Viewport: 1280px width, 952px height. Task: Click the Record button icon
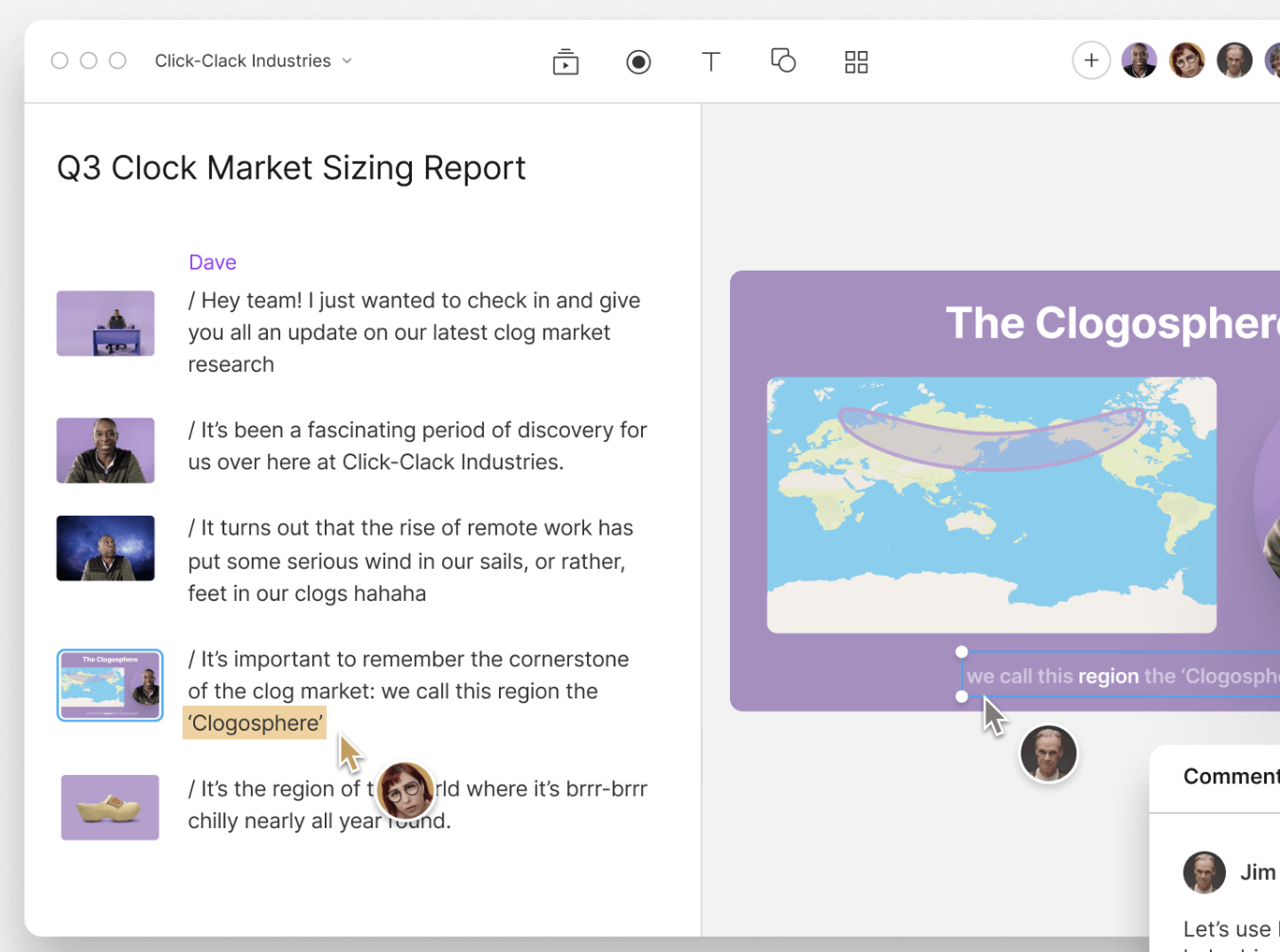tap(638, 62)
